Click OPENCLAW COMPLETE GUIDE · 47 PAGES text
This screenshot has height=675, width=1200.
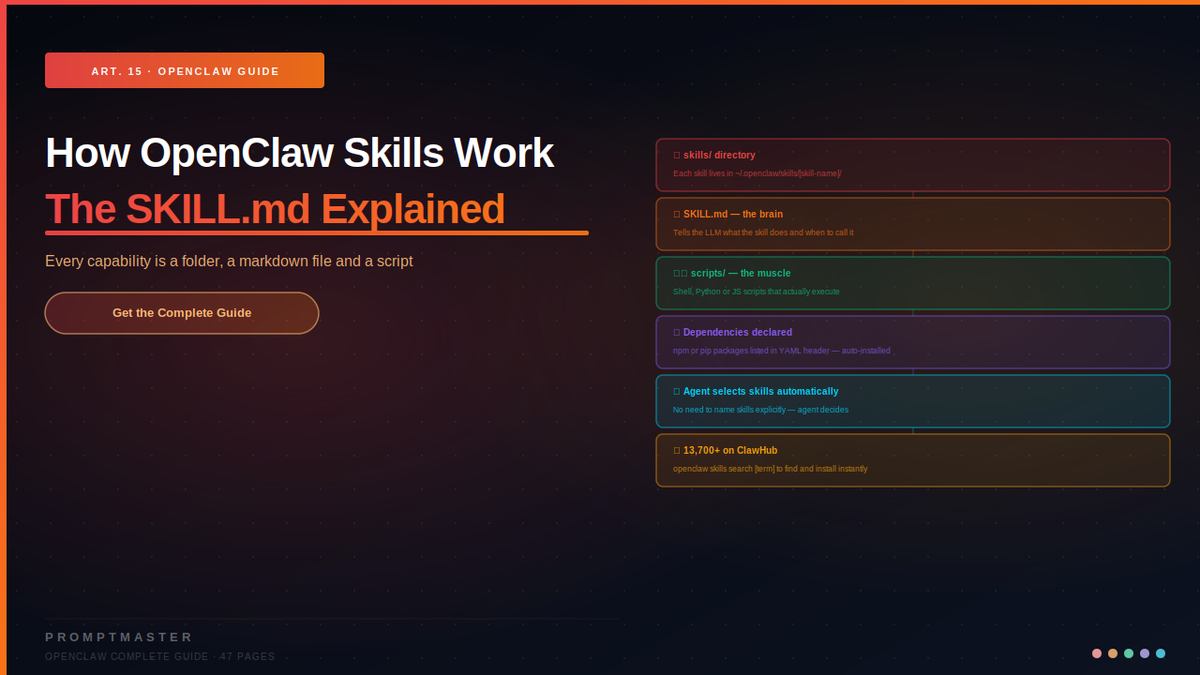click(x=160, y=657)
